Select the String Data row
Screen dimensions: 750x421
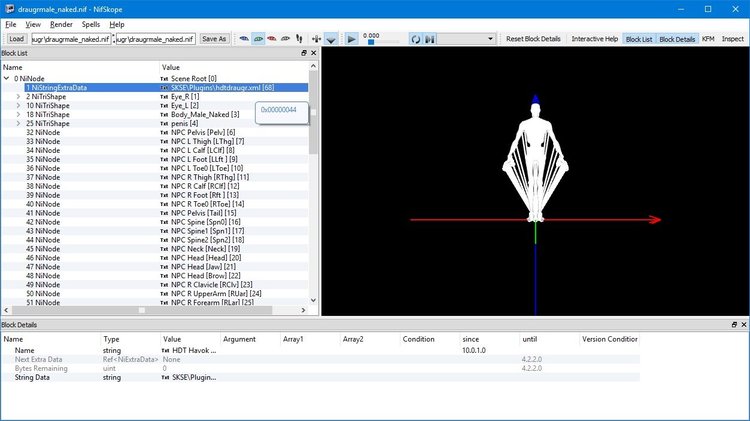click(320, 377)
